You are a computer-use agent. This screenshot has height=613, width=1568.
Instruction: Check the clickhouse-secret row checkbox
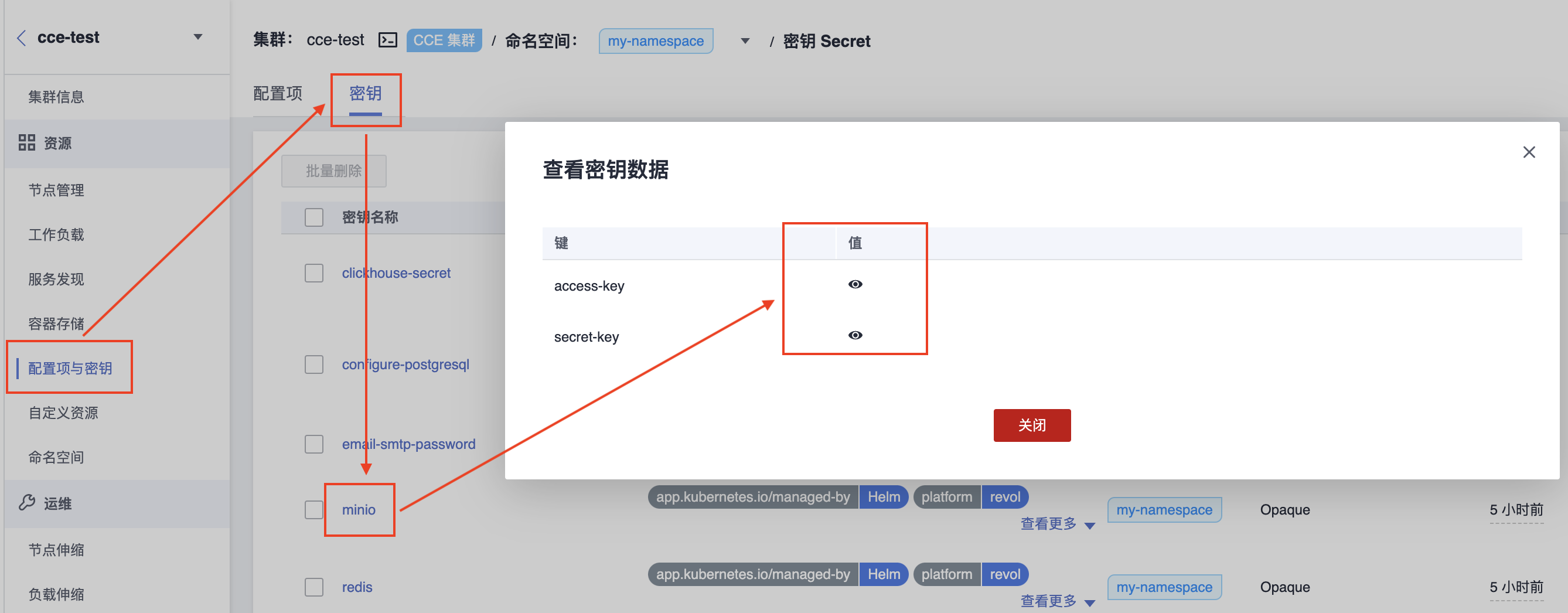pos(314,273)
